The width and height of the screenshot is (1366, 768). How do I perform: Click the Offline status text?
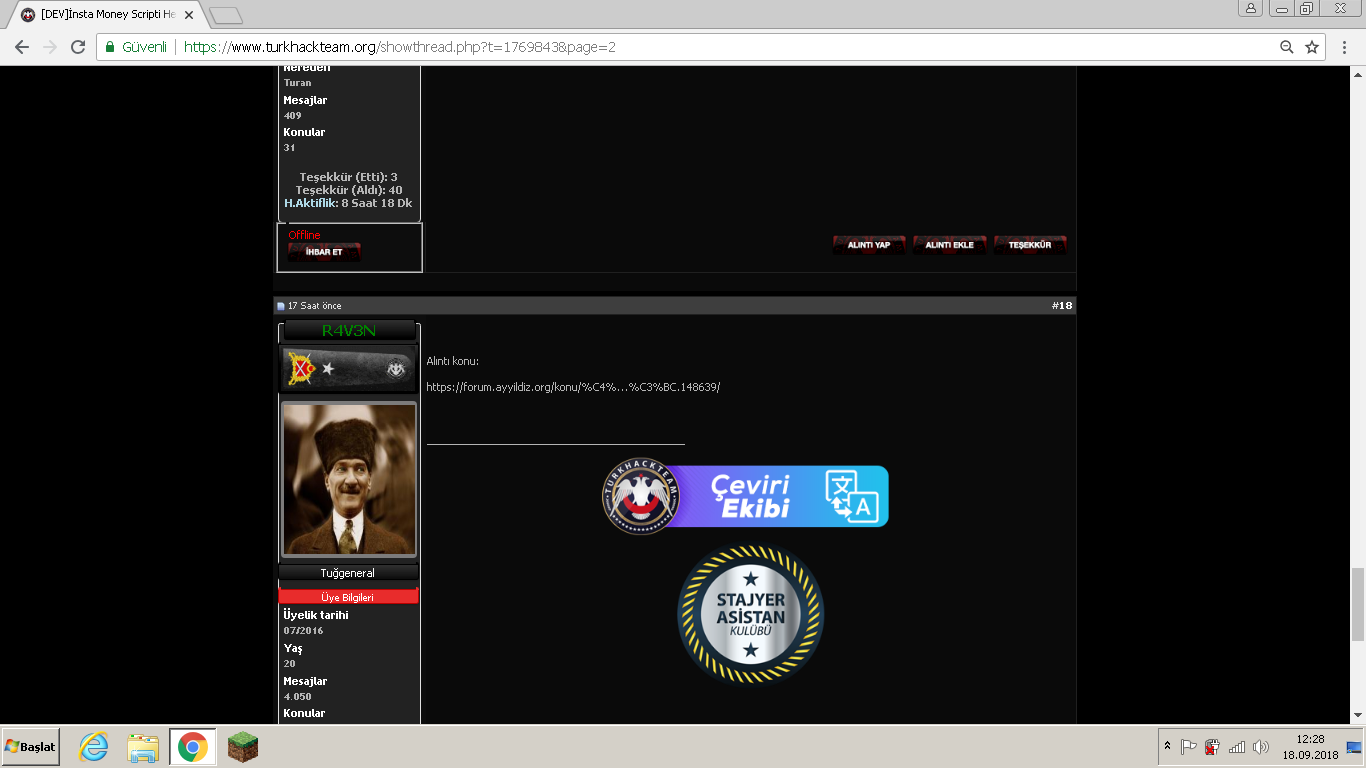tap(304, 235)
